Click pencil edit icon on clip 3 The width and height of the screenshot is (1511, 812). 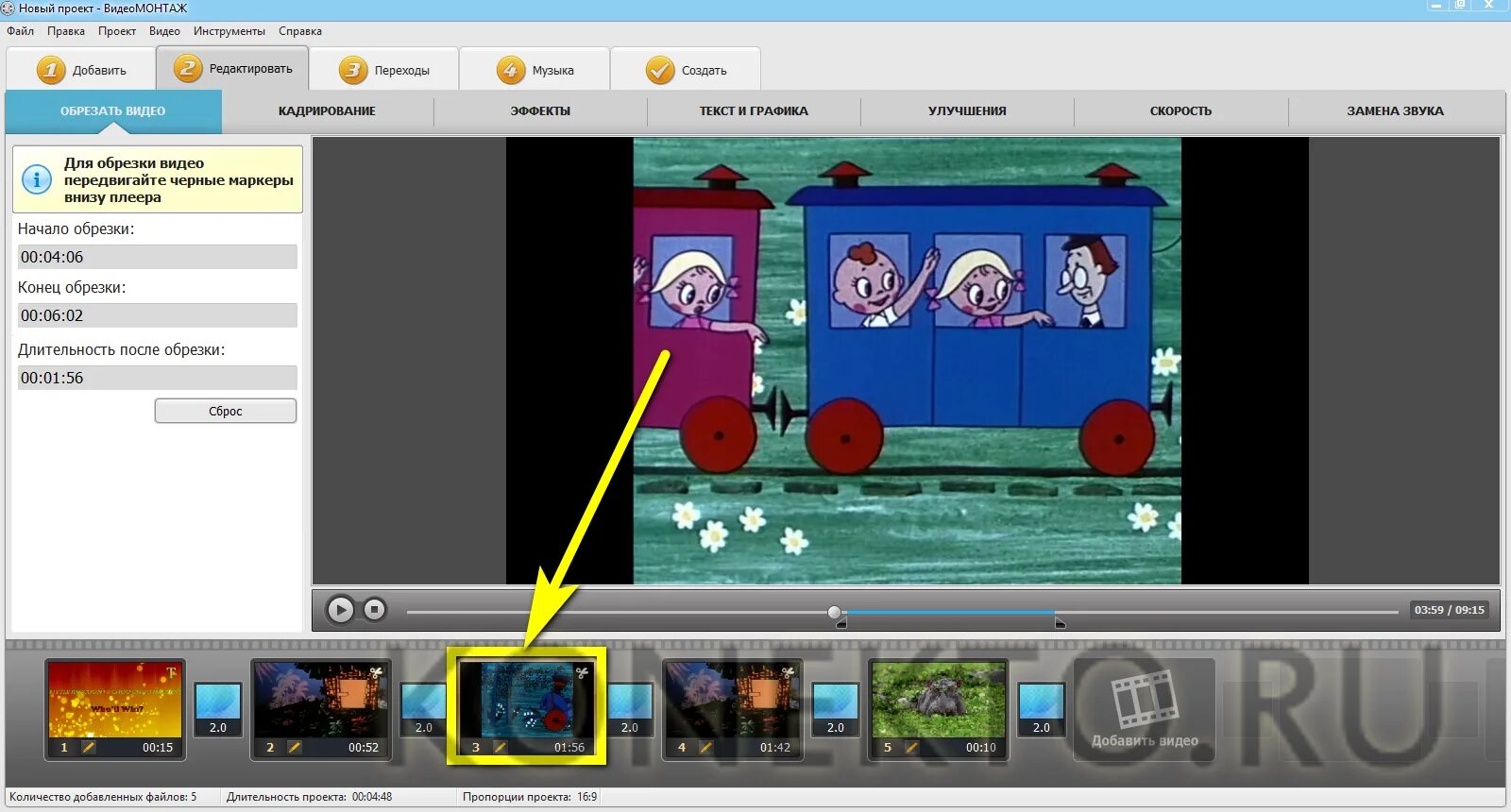click(501, 748)
